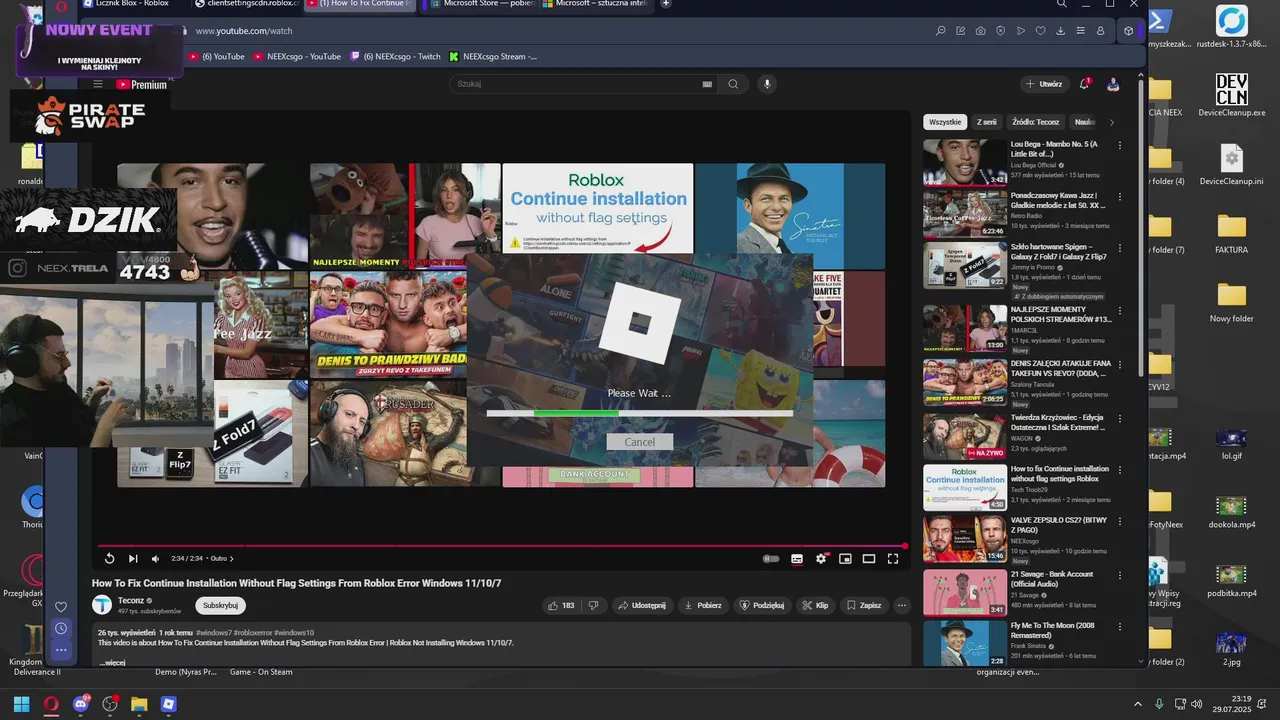Expand description with ...więcej
This screenshot has height=720, width=1280.
pos(112,662)
